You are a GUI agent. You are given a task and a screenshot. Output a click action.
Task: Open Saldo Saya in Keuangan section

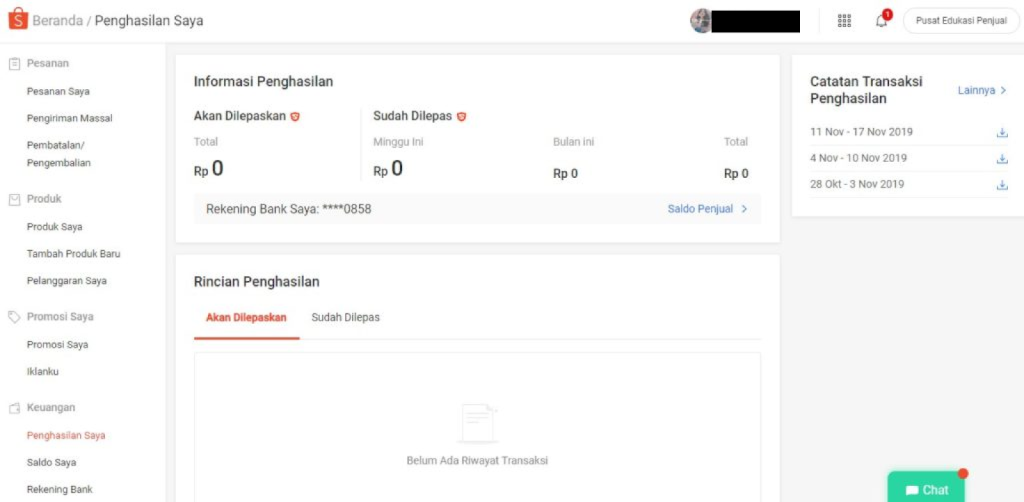51,462
